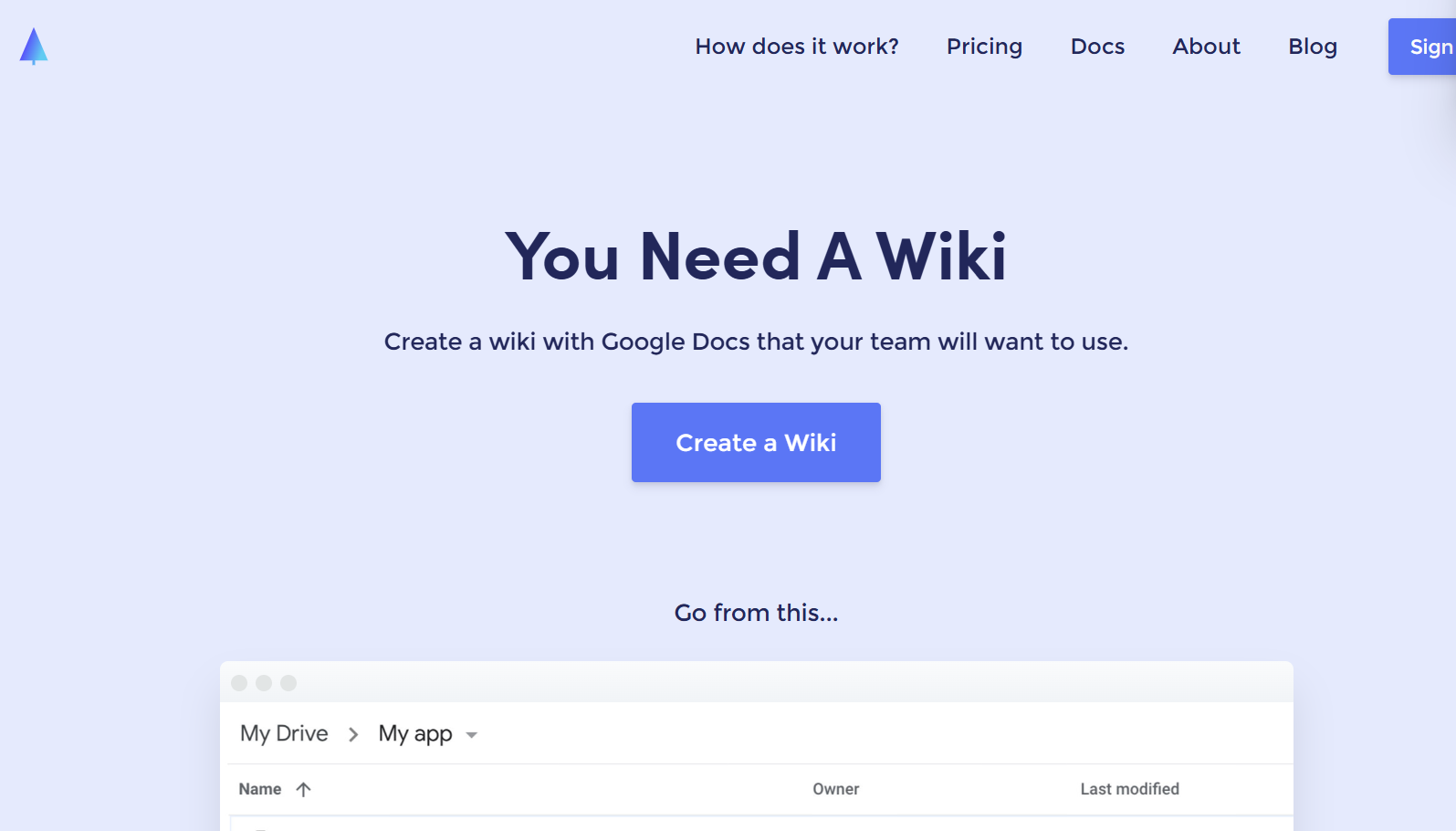Click the middle gray window dot
Screen dimensions: 1456x831
pos(264,683)
